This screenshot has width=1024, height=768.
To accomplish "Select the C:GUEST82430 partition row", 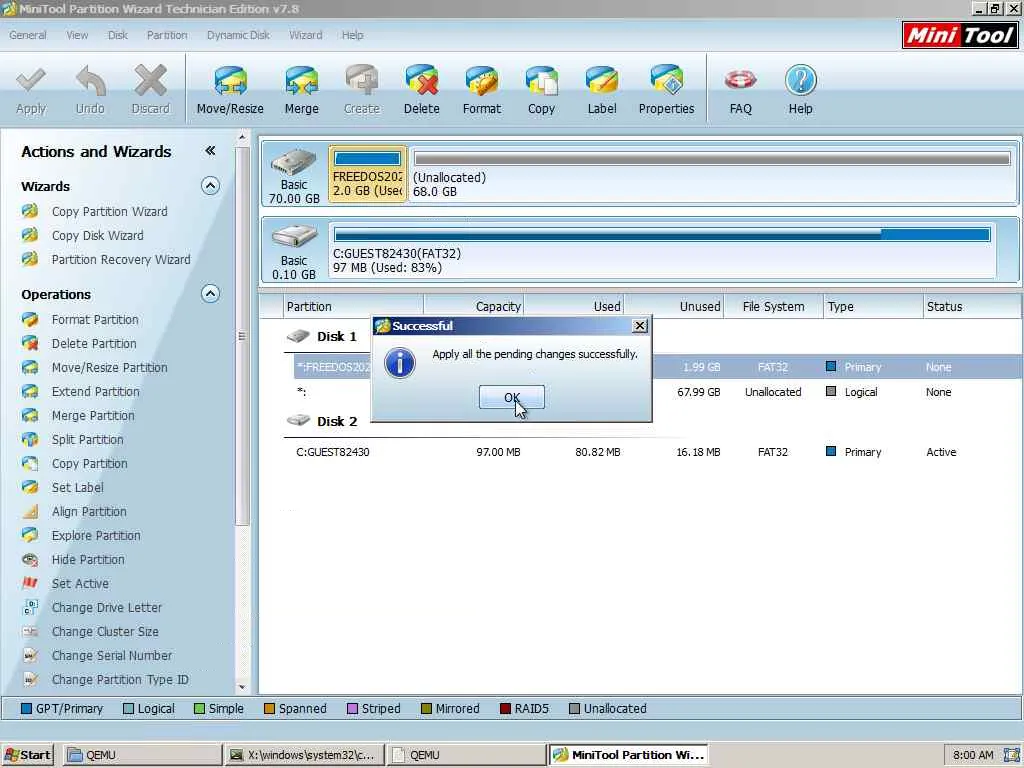I will point(653,452).
